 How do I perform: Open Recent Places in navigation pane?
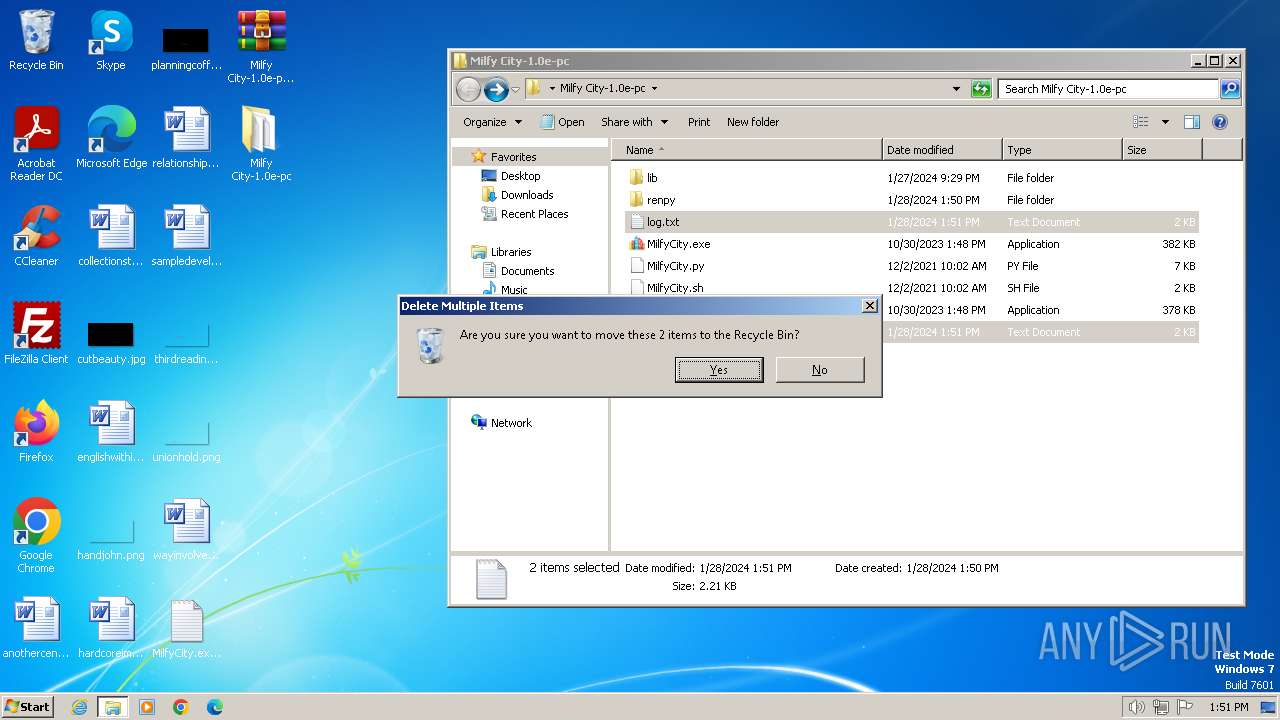(525, 214)
